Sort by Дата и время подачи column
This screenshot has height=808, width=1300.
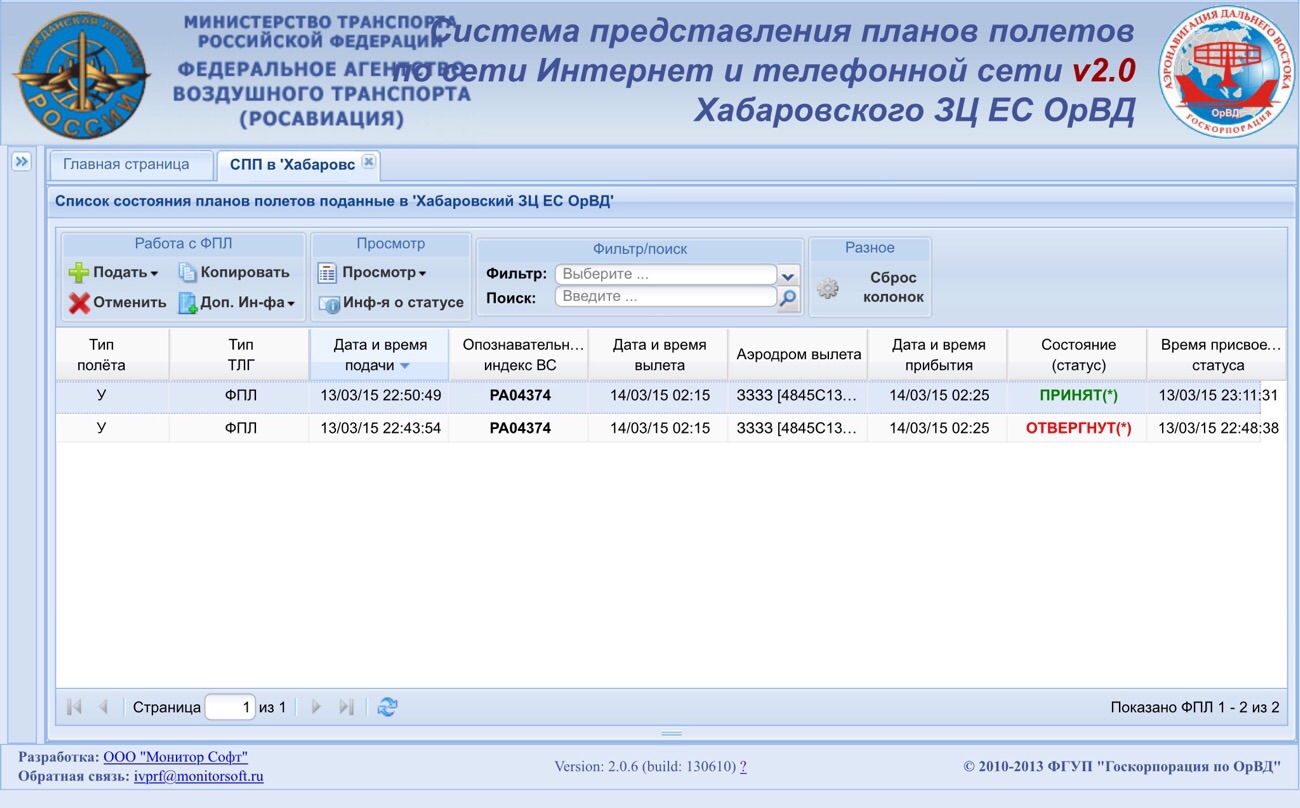(x=379, y=355)
